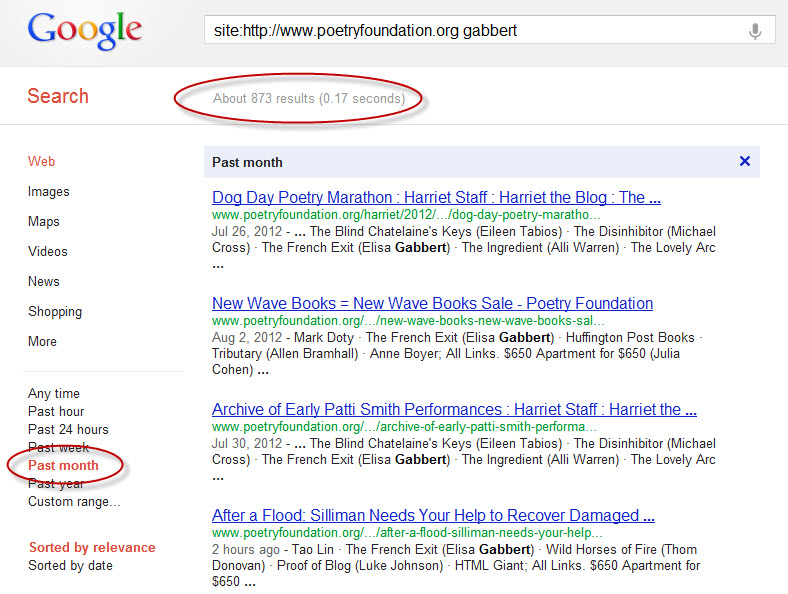Screen dimensions: 788x594
Task: Switch to News results
Action: click(x=43, y=281)
